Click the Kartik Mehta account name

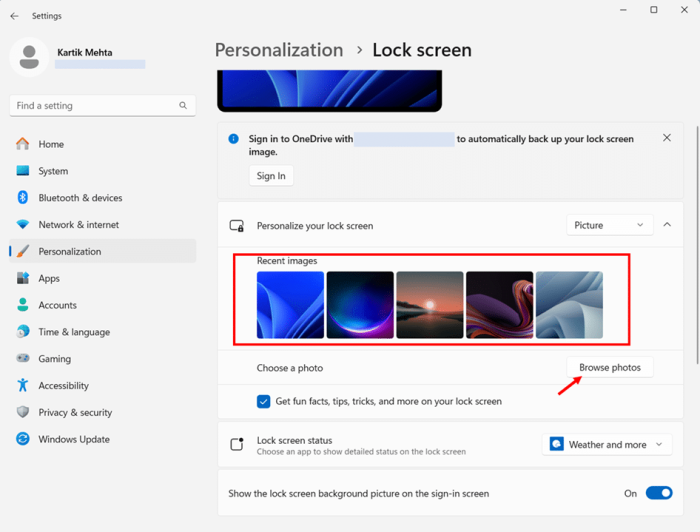pyautogui.click(x=85, y=52)
